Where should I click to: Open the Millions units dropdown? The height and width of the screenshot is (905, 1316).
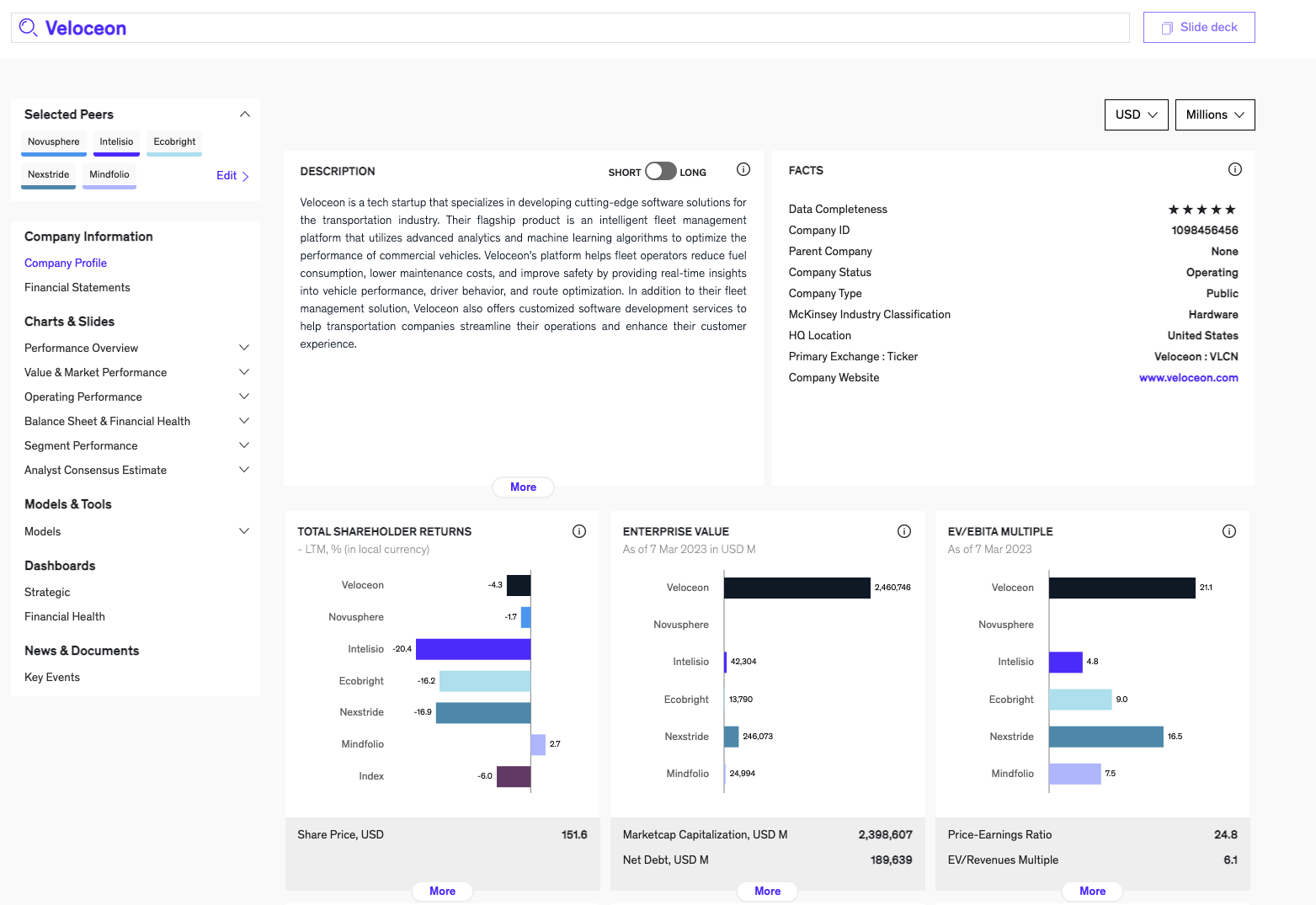[x=1214, y=114]
